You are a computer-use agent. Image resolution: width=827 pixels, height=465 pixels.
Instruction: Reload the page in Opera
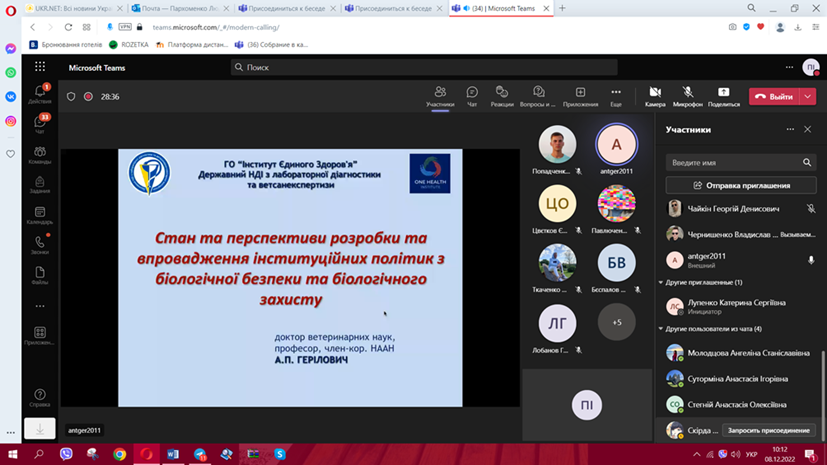point(69,27)
